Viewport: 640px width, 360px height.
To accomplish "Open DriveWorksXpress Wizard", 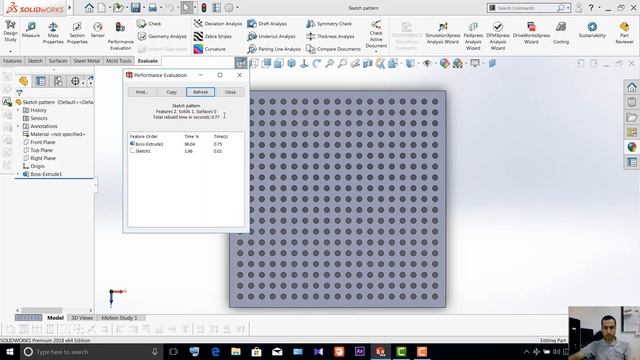I will click(x=531, y=33).
